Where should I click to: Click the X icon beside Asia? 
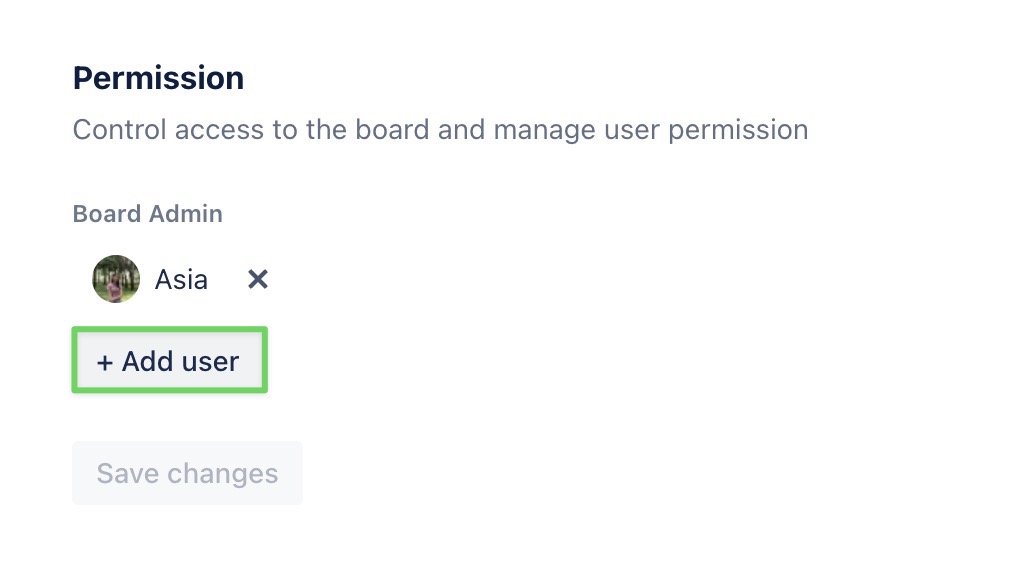coord(258,280)
